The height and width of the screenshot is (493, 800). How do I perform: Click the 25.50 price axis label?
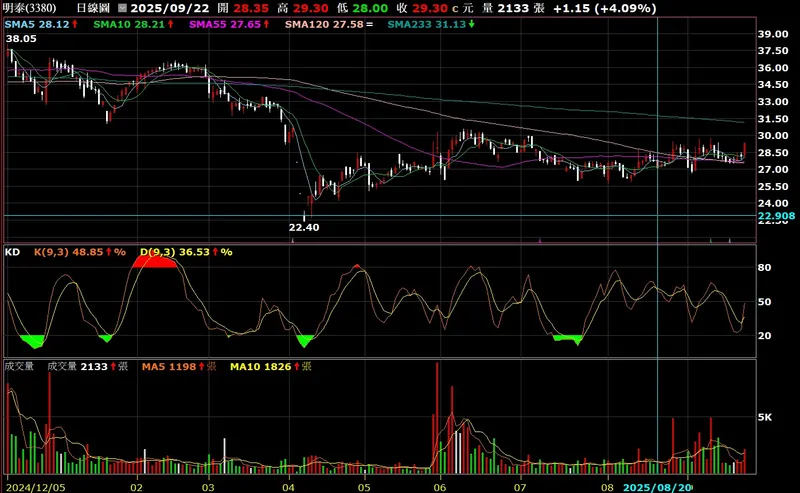(773, 187)
